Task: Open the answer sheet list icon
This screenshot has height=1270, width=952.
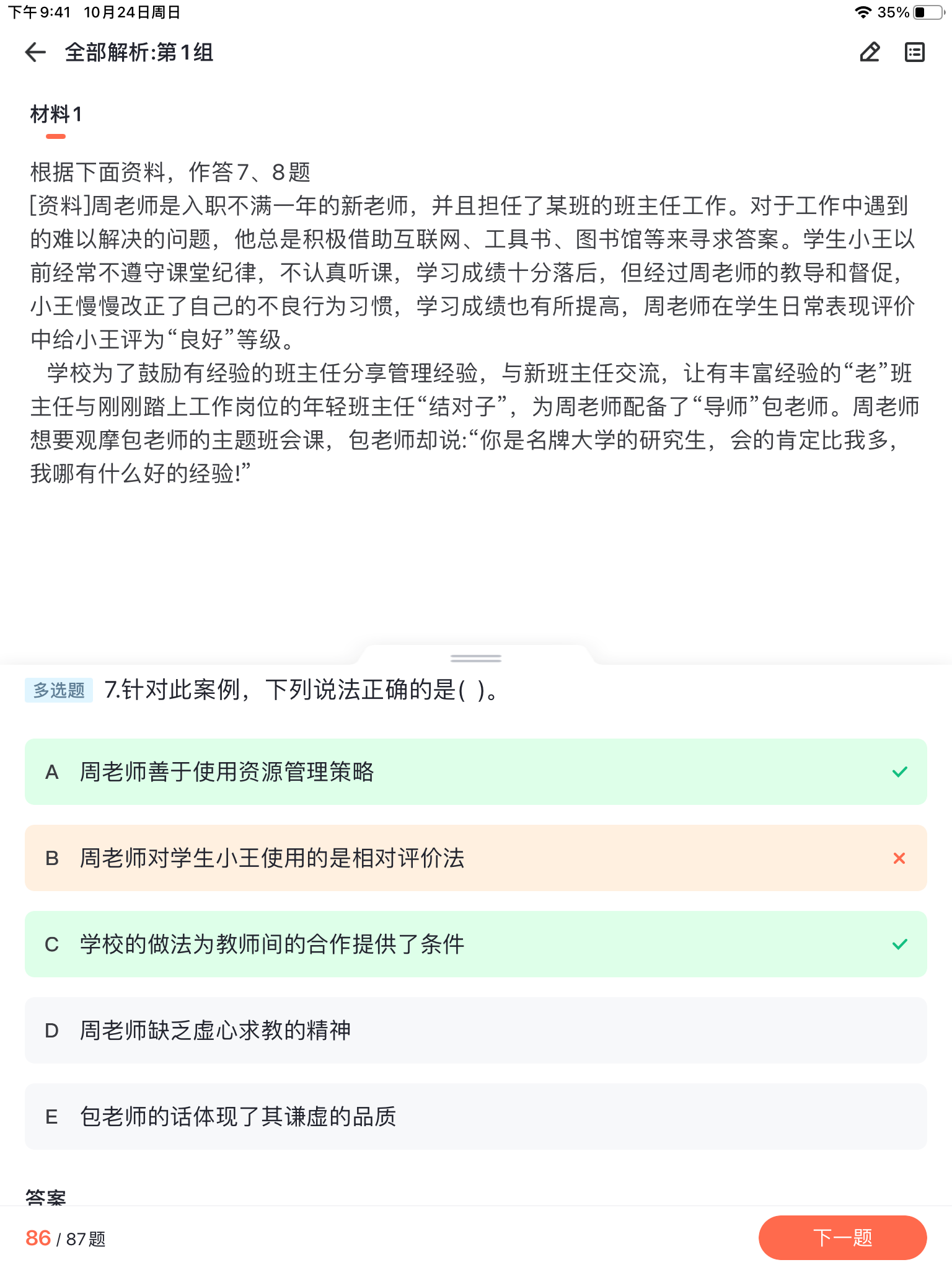Action: pos(915,53)
